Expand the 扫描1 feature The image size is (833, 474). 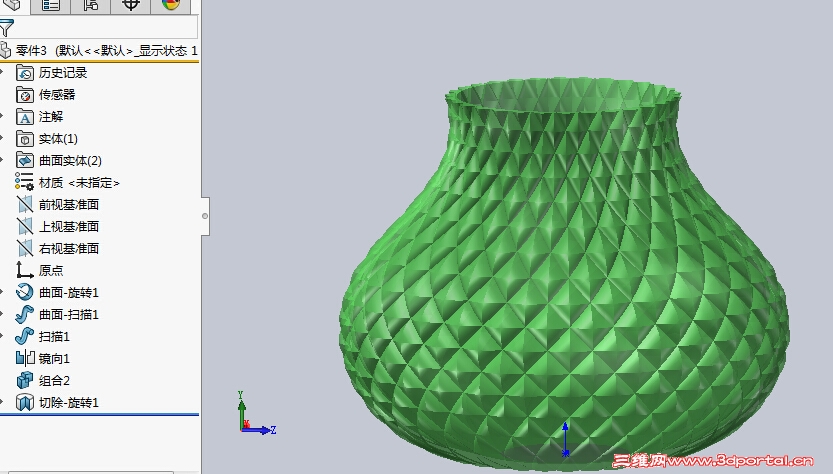tap(2, 336)
